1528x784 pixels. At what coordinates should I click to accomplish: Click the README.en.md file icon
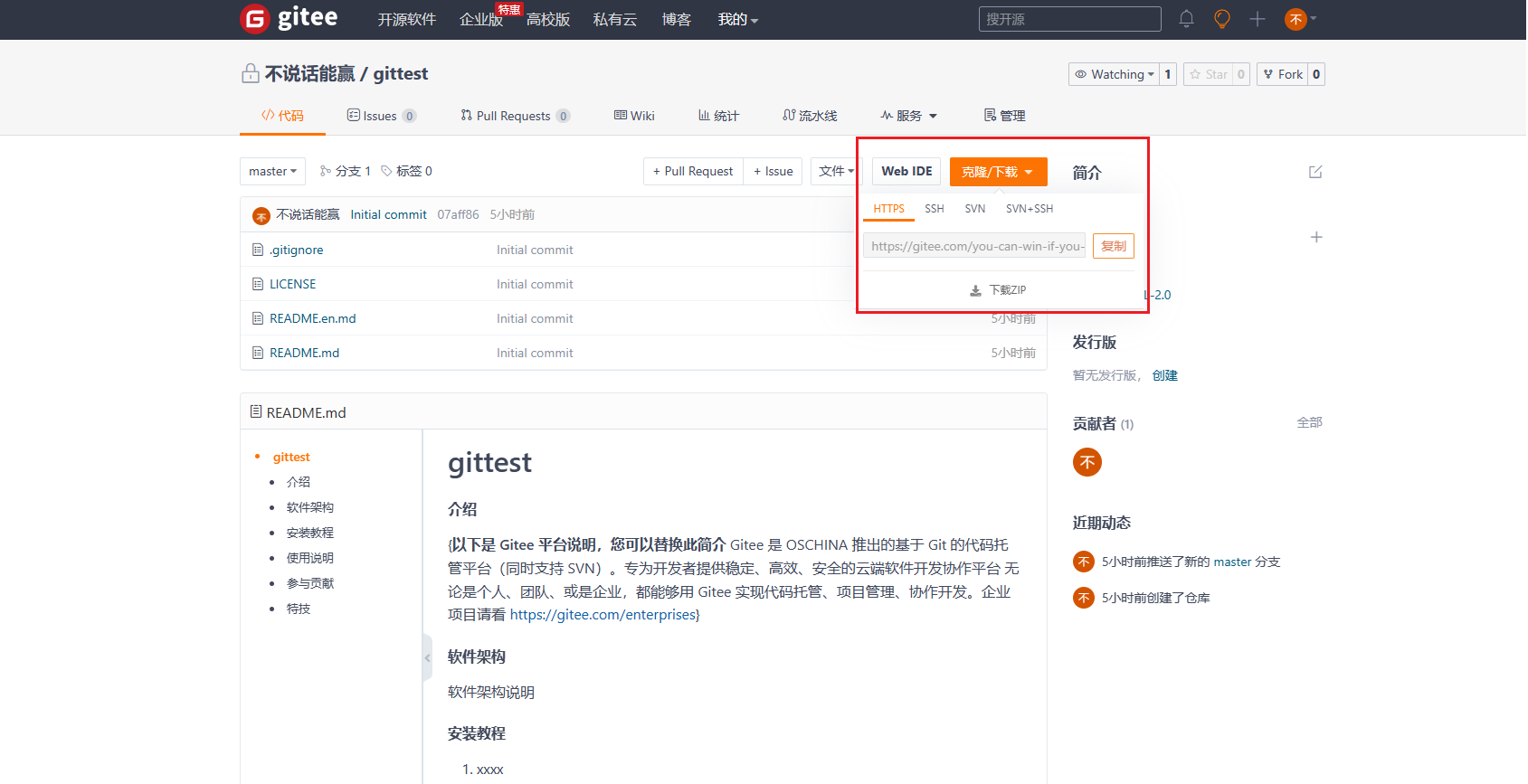(258, 318)
